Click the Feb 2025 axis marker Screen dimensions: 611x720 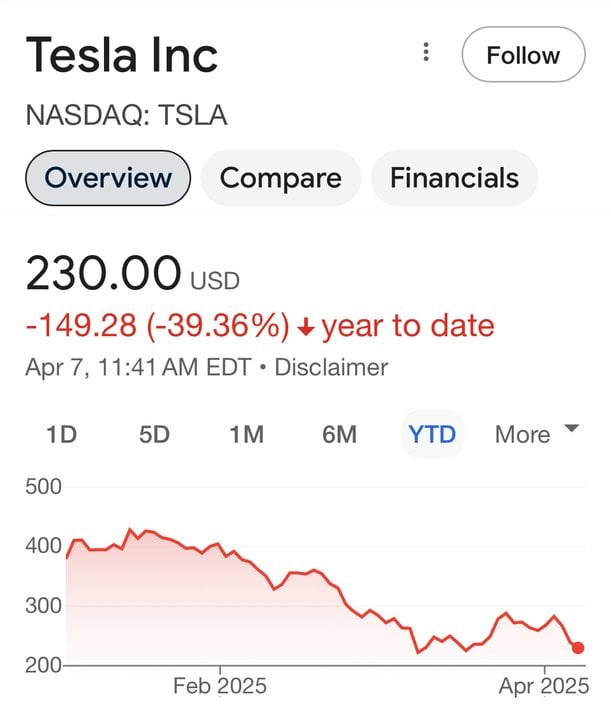tap(220, 686)
